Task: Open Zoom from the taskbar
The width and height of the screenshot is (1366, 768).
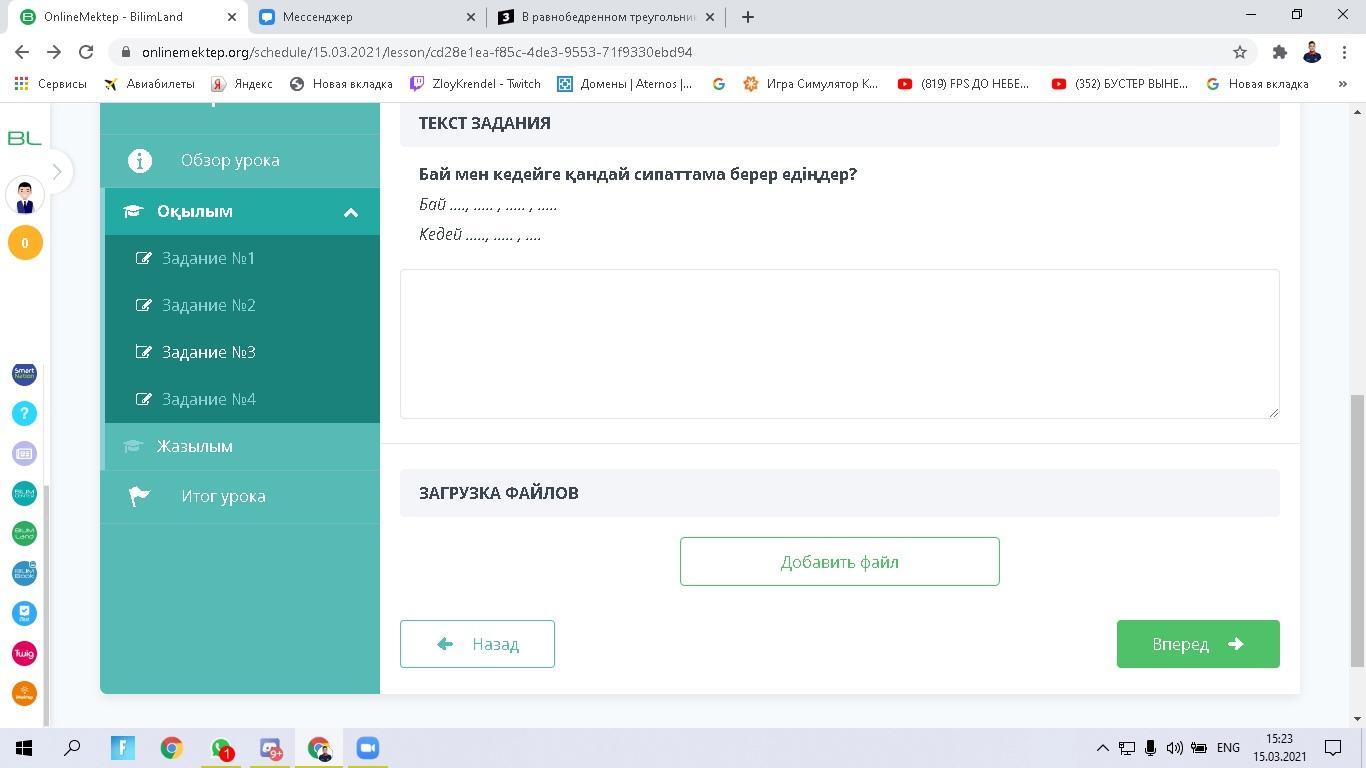Action: click(367, 748)
